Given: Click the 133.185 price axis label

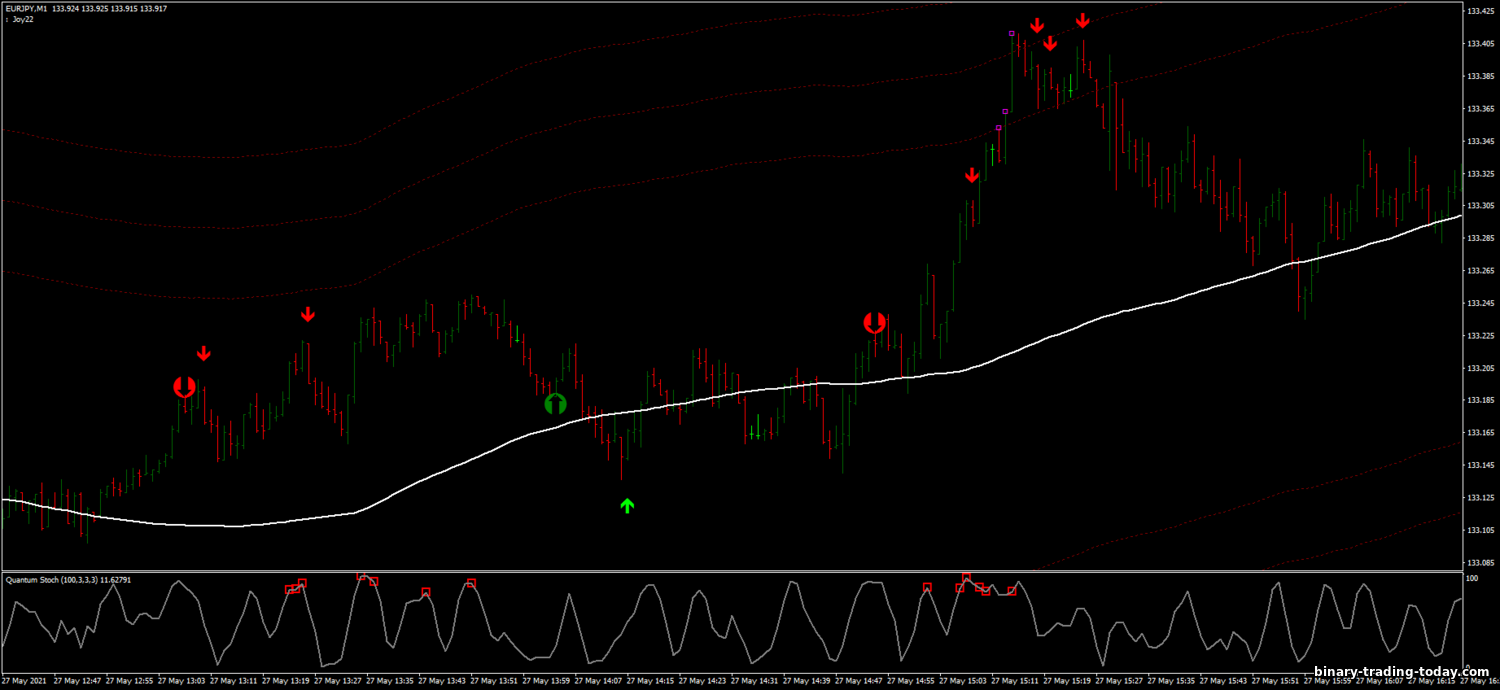Looking at the screenshot, I should point(1480,400).
